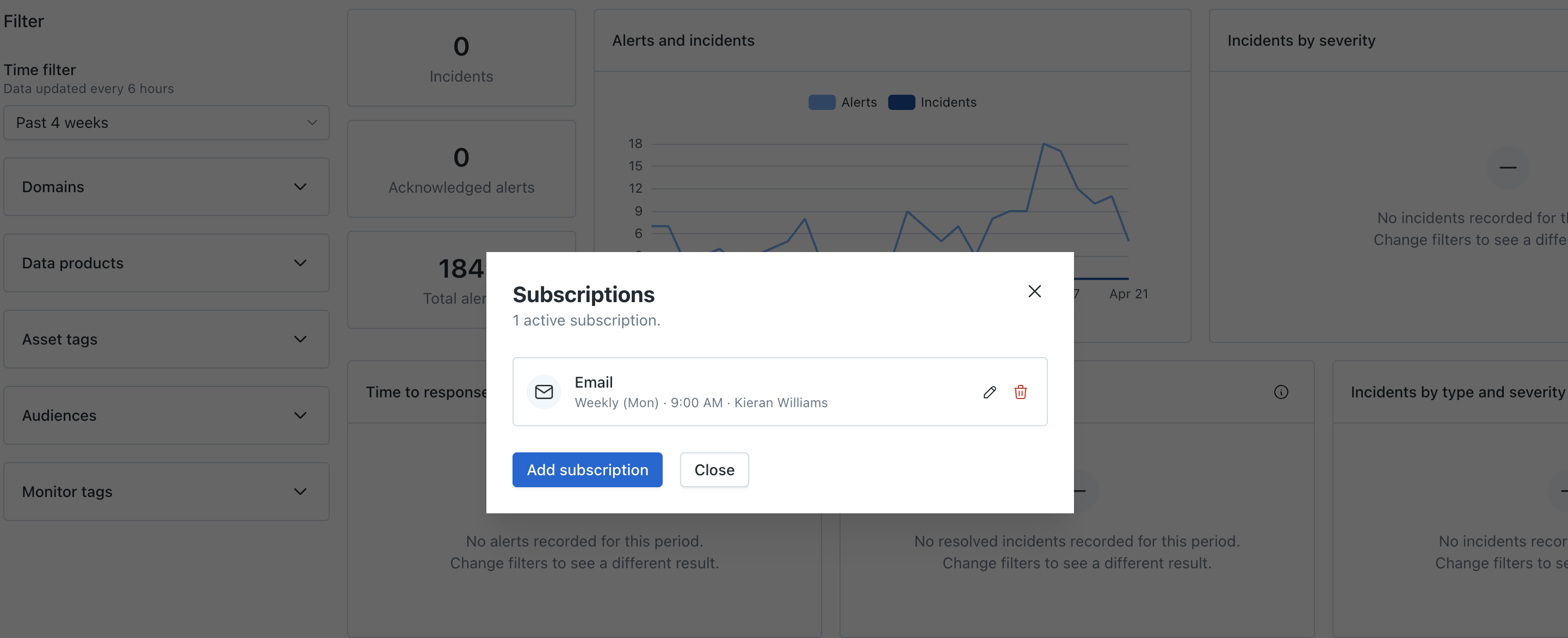Toggle the Incidents legend swatch
The height and width of the screenshot is (638, 1568).
pos(901,102)
